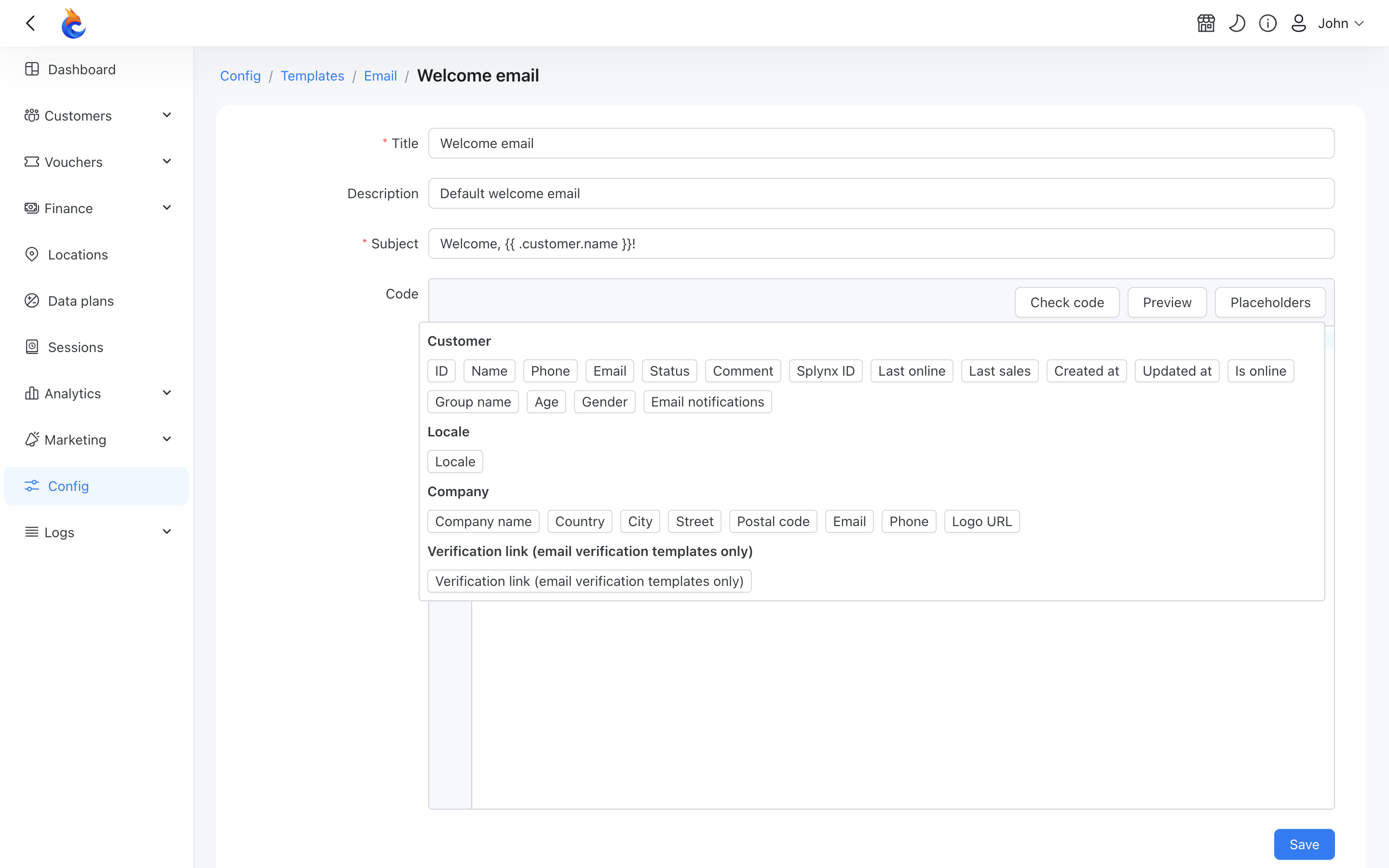The image size is (1389, 868).
Task: Expand the Logs menu chevron
Action: (167, 532)
